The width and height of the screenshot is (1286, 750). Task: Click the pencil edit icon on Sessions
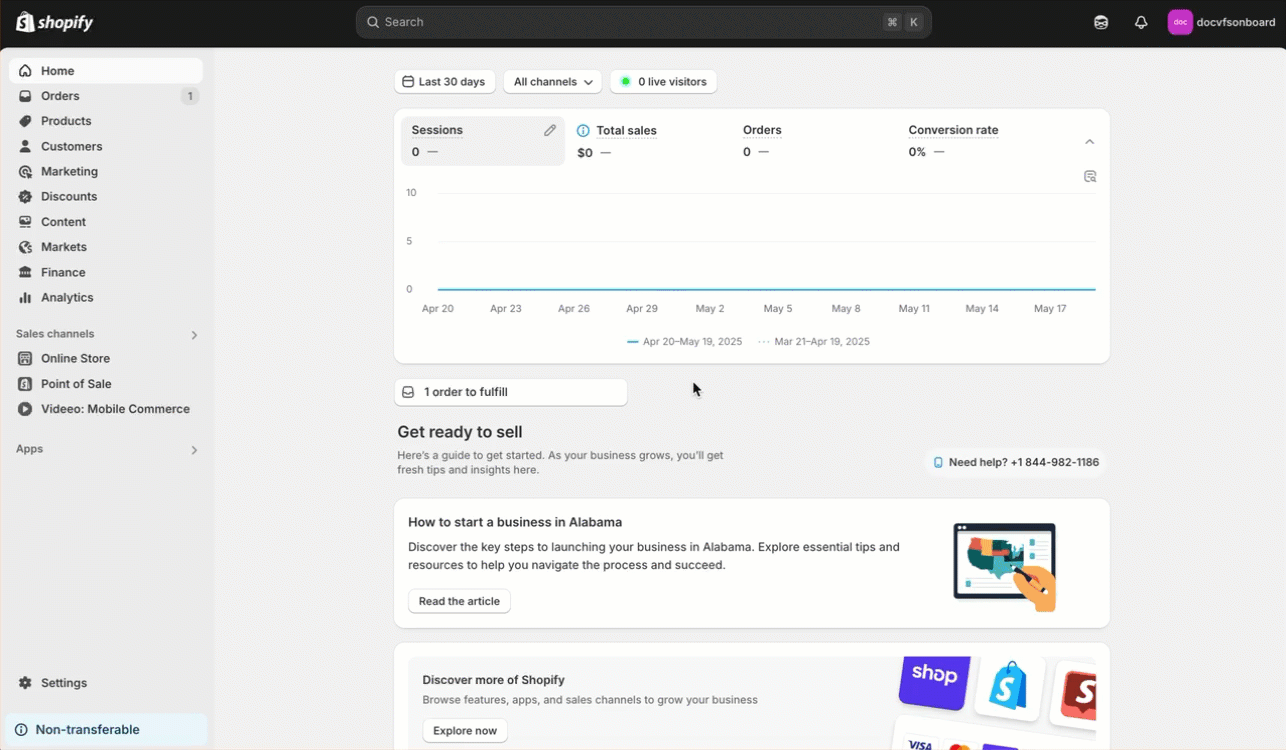550,130
